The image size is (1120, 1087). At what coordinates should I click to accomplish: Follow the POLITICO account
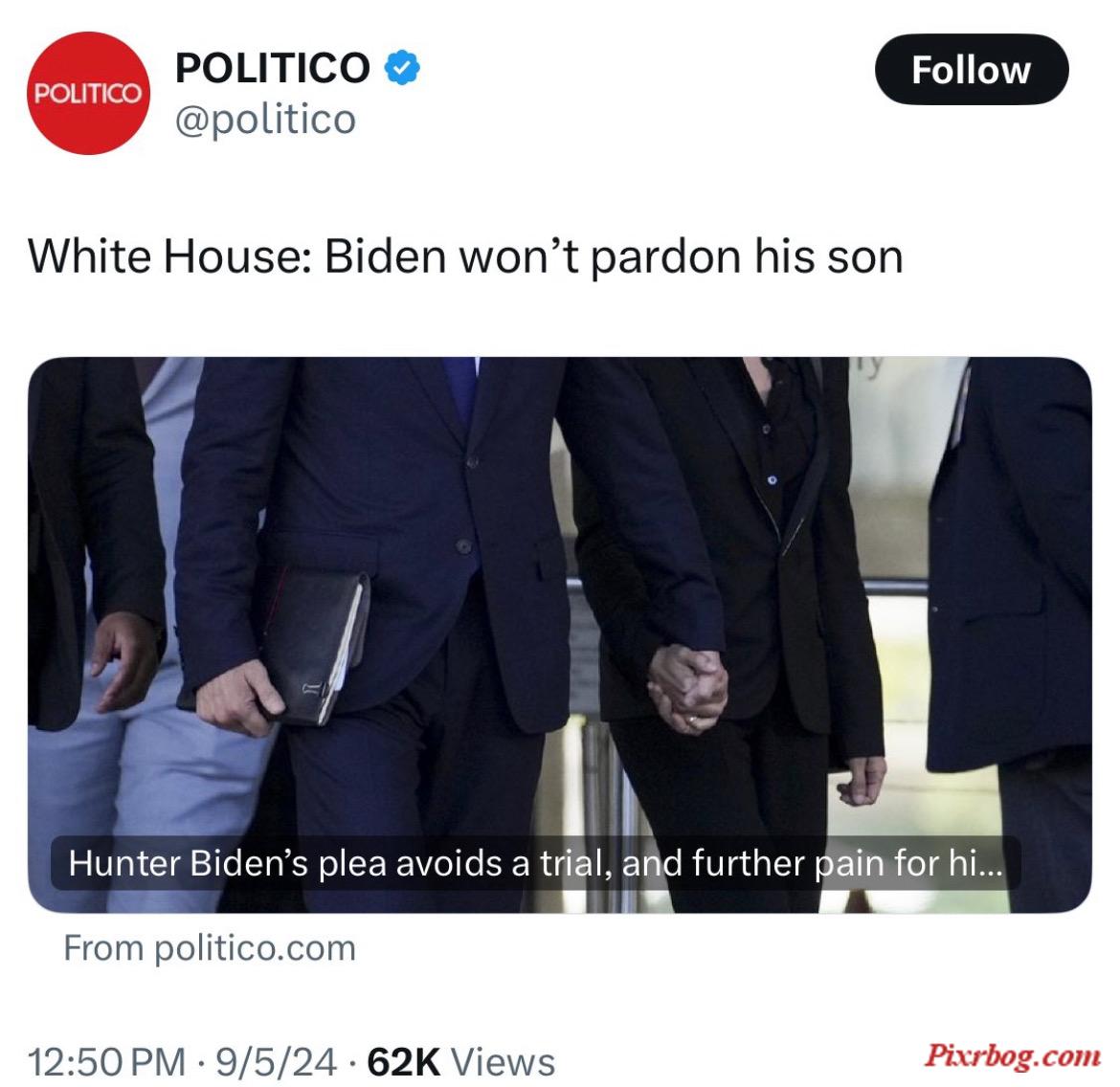pyautogui.click(x=972, y=69)
